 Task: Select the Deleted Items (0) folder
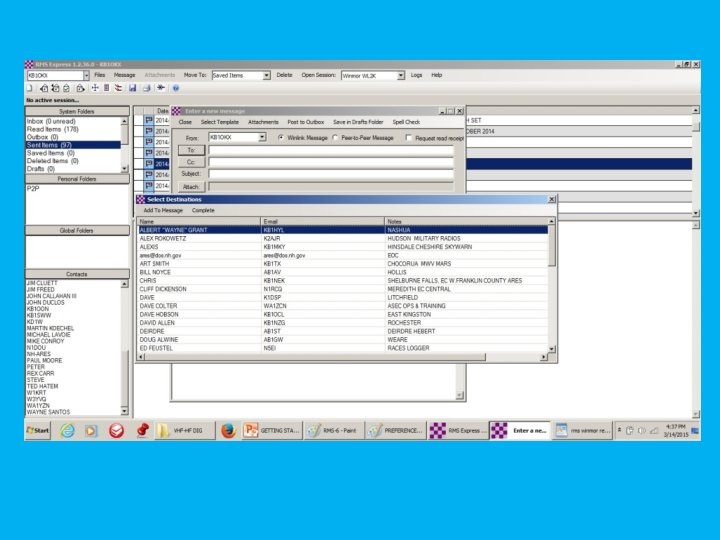point(52,161)
